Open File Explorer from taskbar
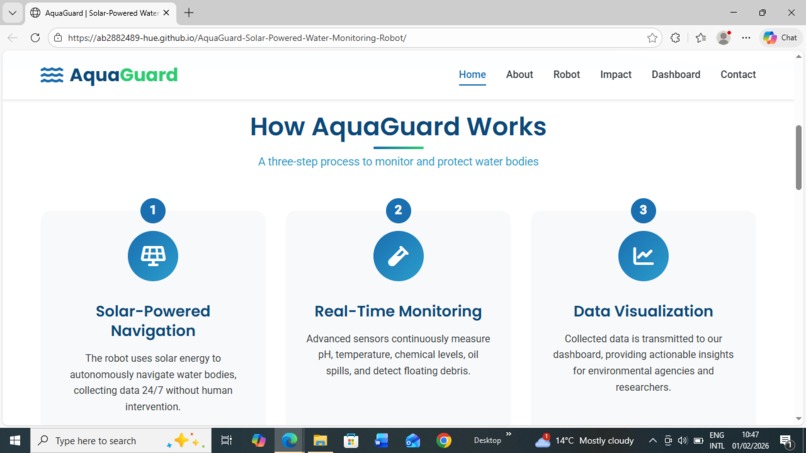Screen dimensions: 806x453 [x=320, y=440]
